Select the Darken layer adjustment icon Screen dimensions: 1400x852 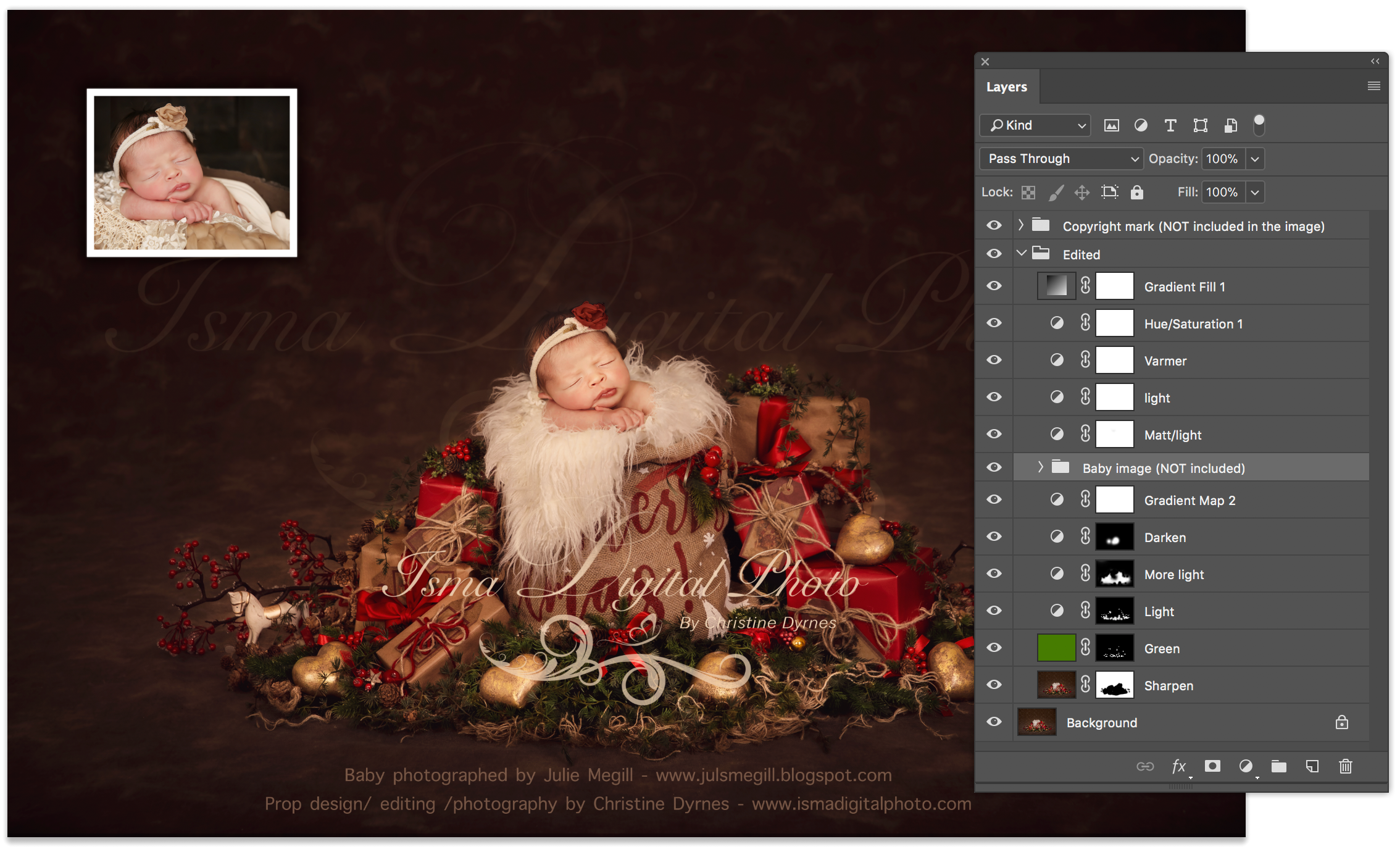[x=1057, y=537]
